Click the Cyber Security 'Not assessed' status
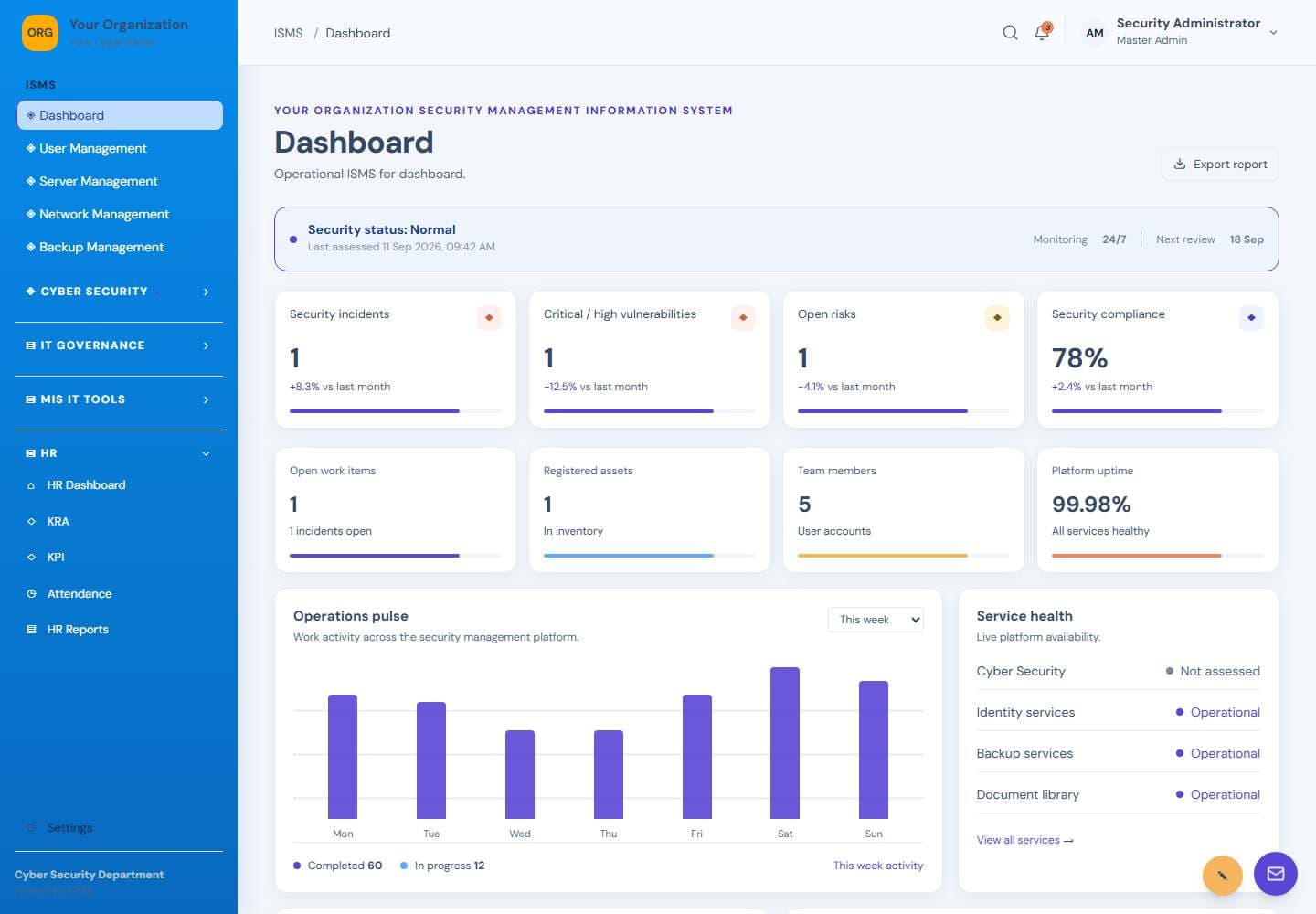This screenshot has width=1316, height=914. pyautogui.click(x=1212, y=671)
